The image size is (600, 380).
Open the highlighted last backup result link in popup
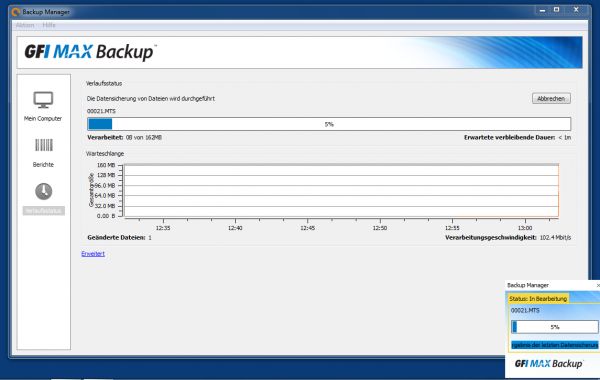click(x=554, y=345)
